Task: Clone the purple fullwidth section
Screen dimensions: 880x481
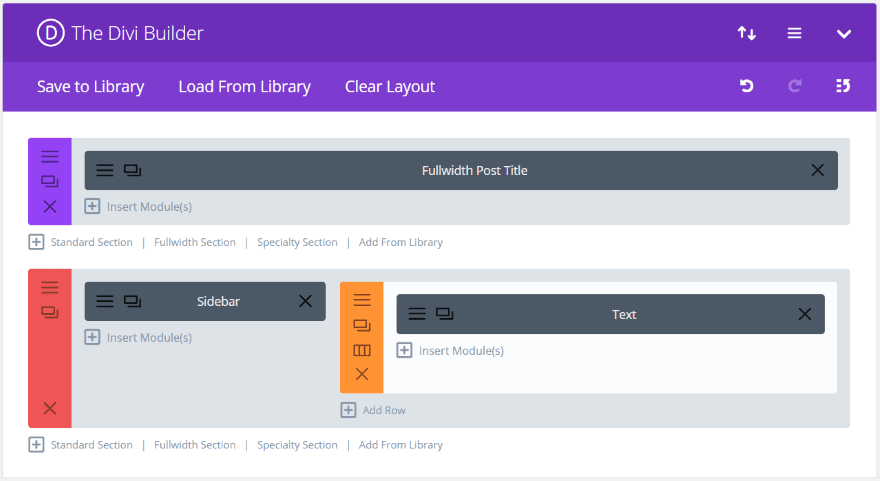Action: tap(50, 182)
